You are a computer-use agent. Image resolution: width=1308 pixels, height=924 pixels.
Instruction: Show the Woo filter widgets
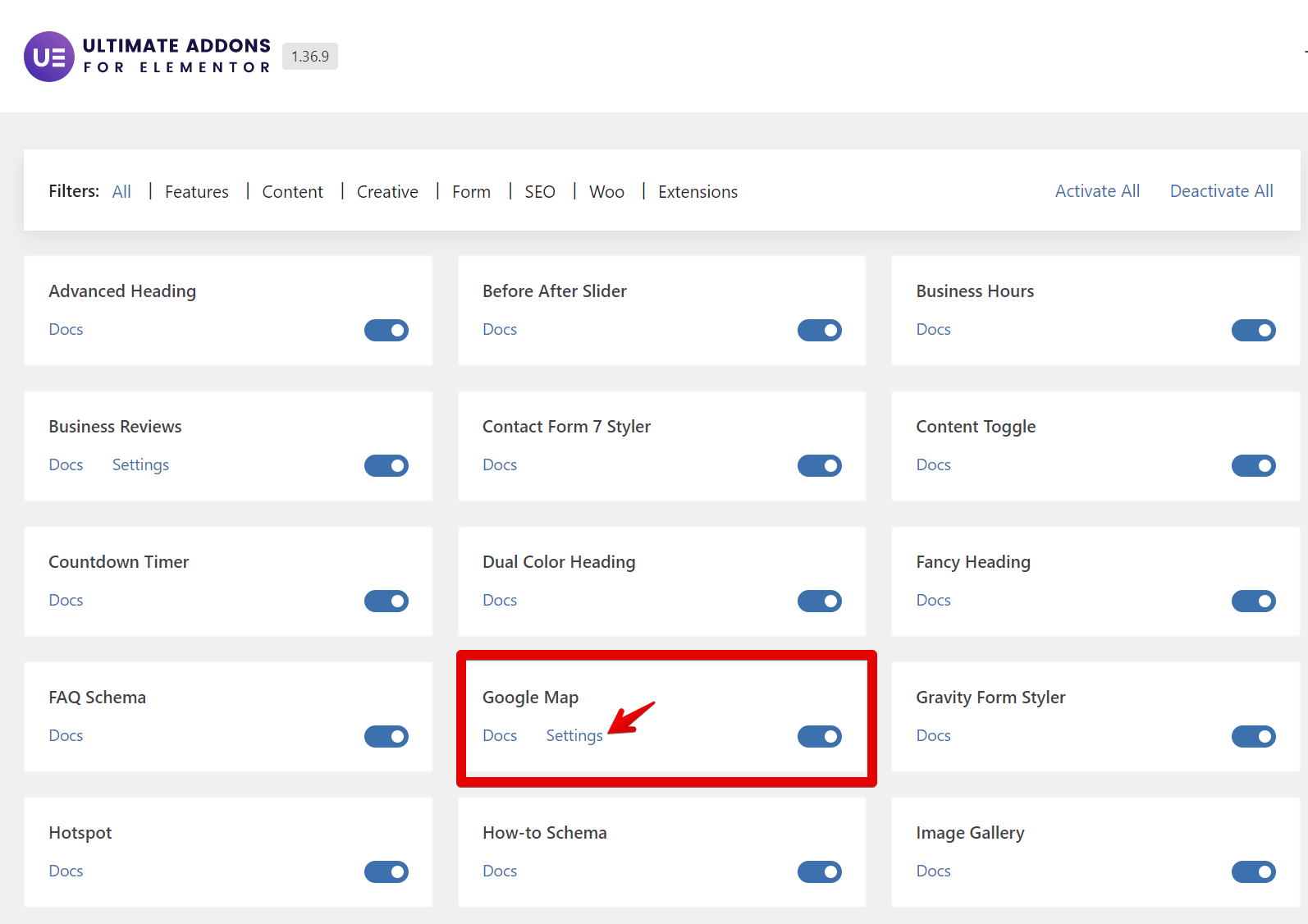(606, 192)
